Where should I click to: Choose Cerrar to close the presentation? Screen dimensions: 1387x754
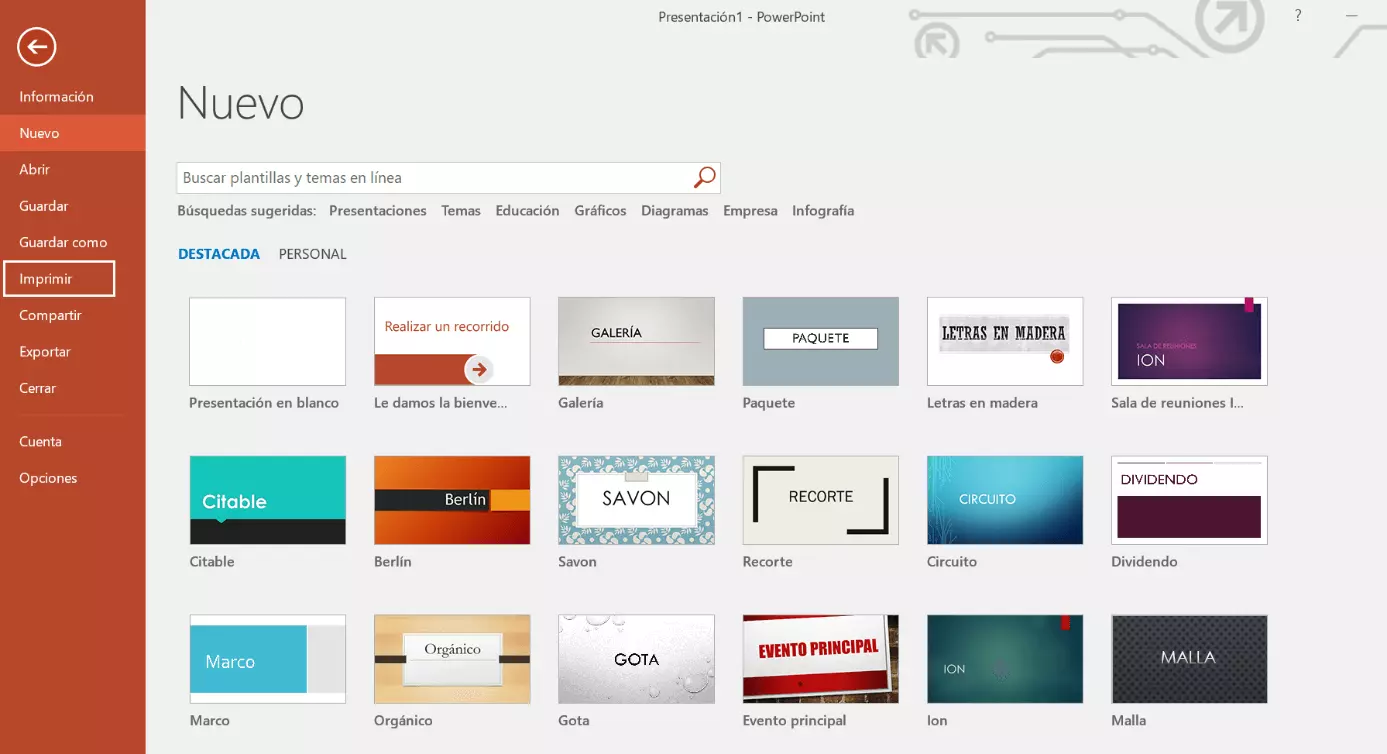pos(72,388)
